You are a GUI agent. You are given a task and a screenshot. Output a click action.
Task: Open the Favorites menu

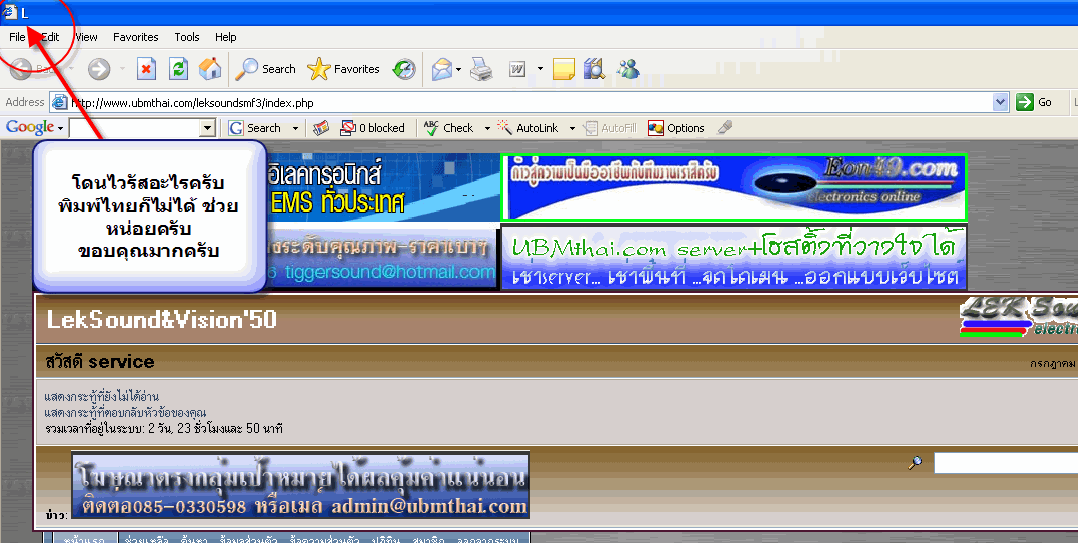click(135, 37)
